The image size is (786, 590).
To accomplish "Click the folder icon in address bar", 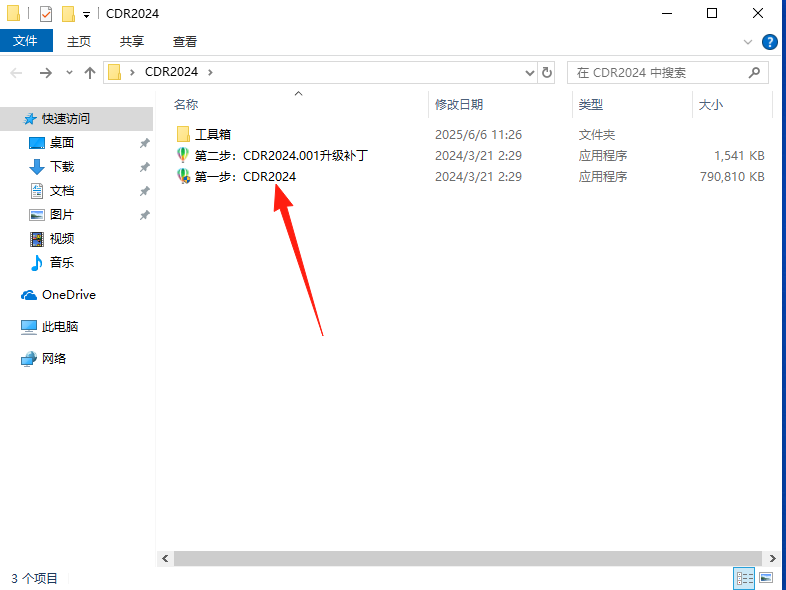I will (x=115, y=73).
